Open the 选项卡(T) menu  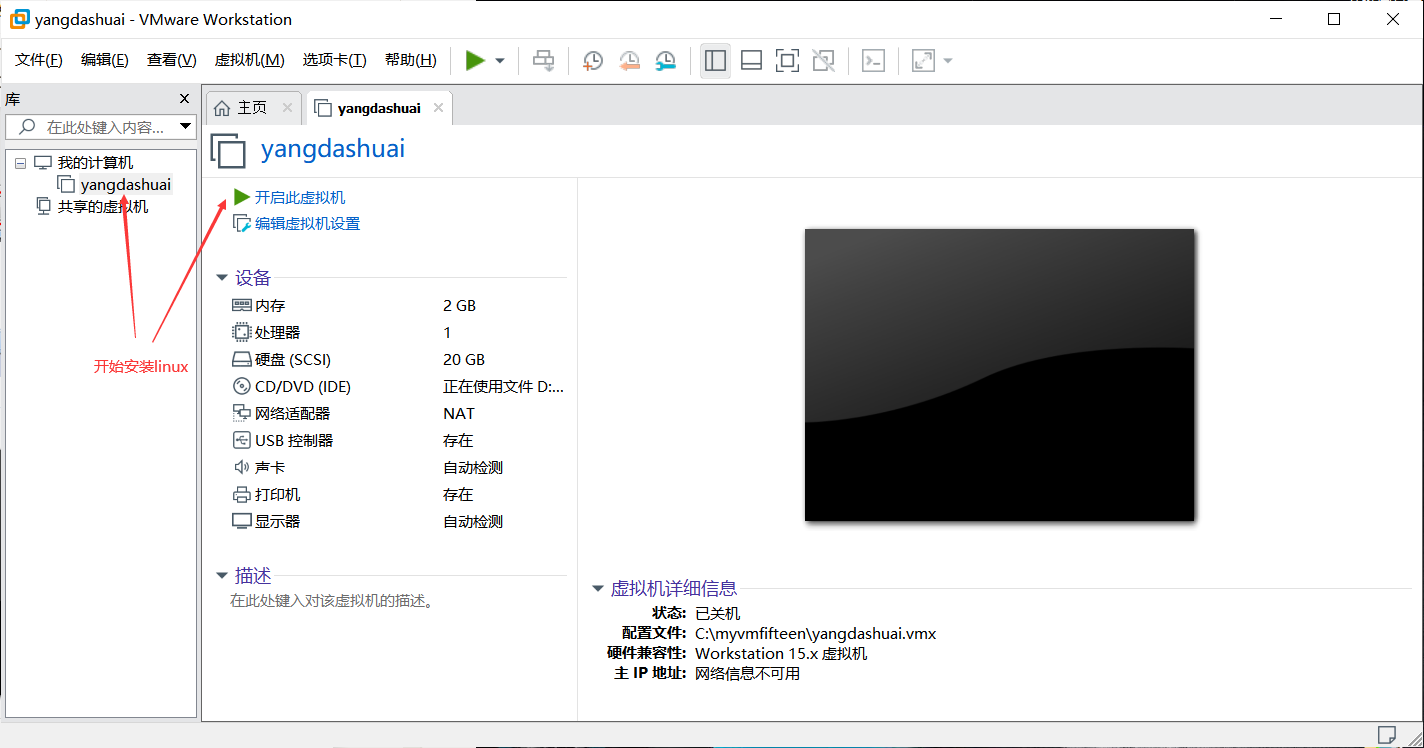click(x=335, y=60)
